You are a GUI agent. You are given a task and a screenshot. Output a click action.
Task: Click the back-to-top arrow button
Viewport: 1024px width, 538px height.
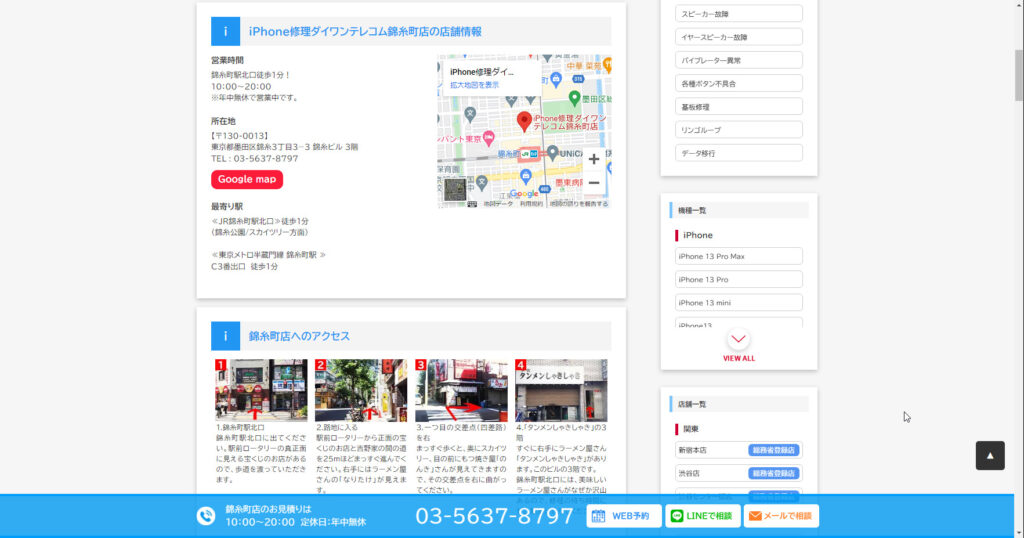point(990,456)
